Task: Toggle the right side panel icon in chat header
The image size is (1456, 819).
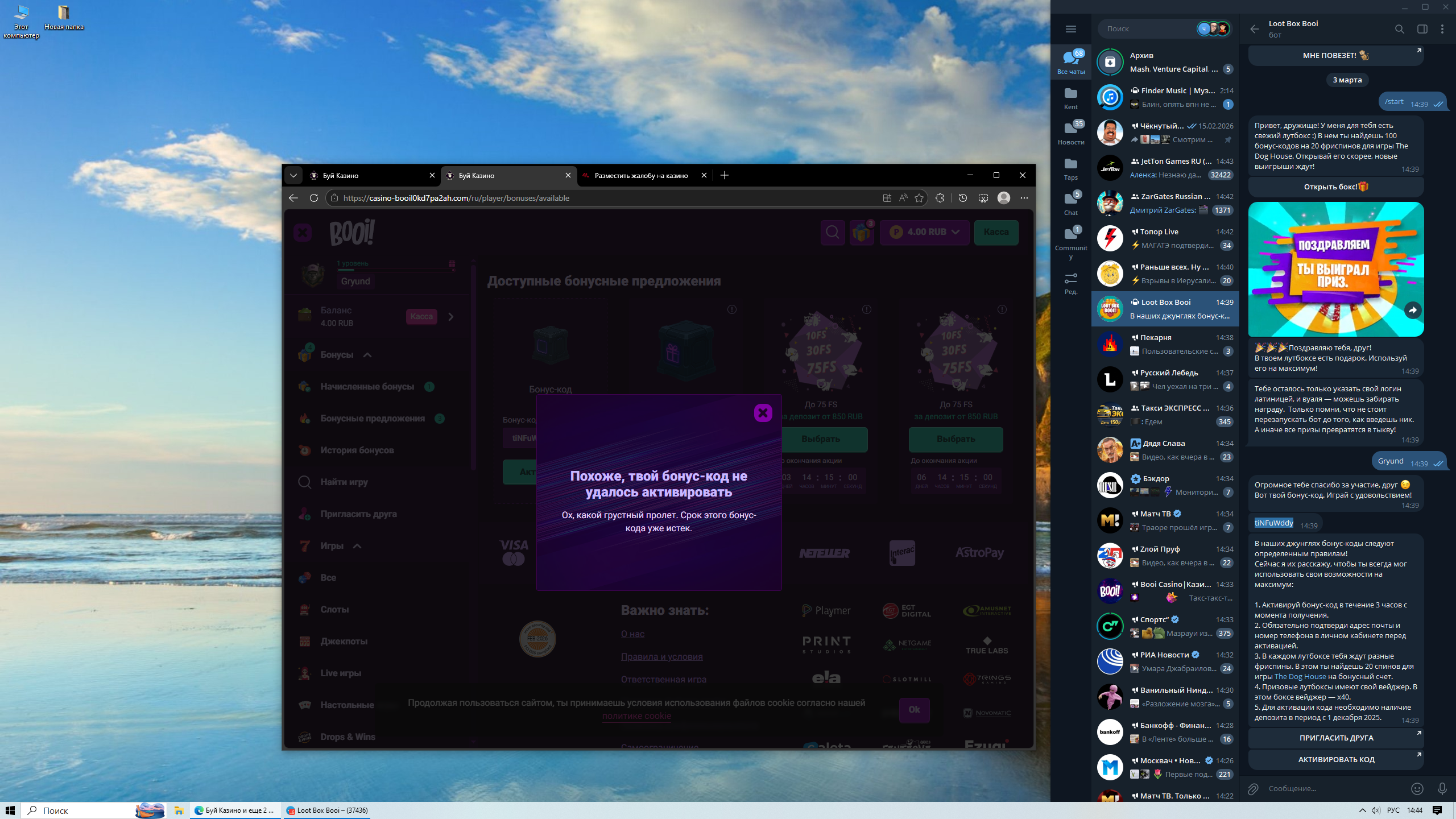Action: [x=1422, y=29]
